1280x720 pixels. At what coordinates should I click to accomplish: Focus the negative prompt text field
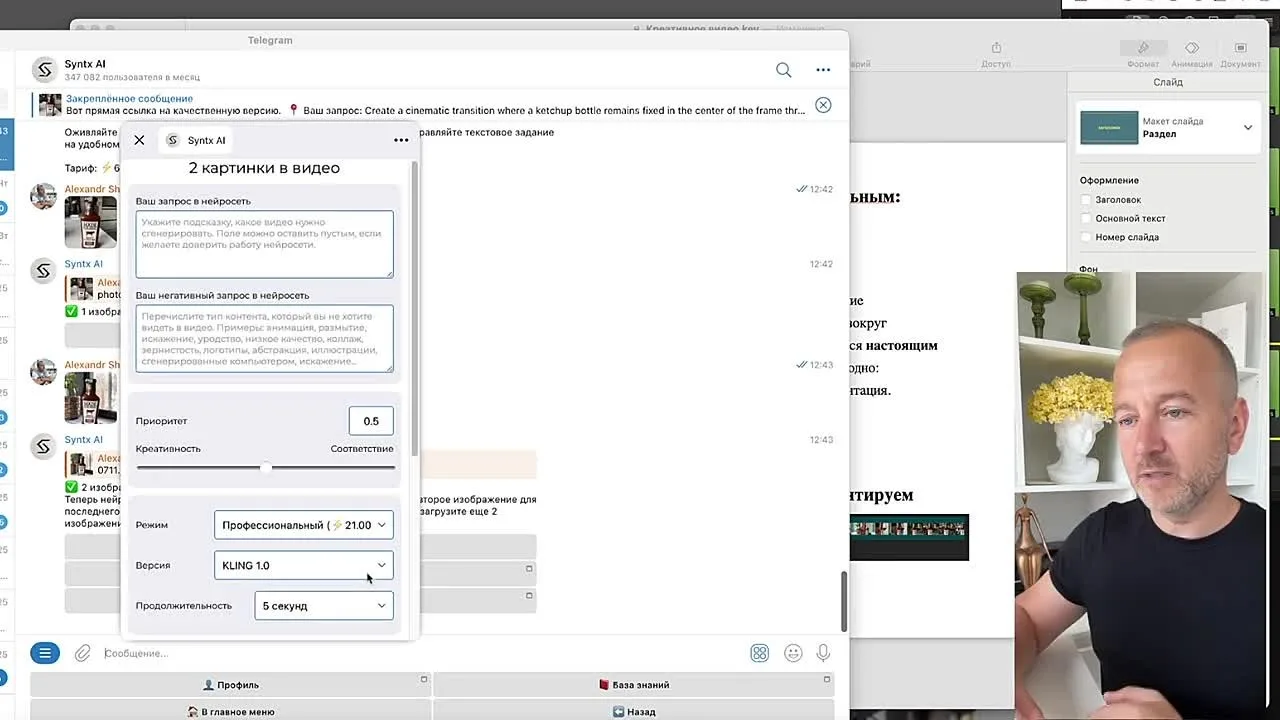point(264,339)
